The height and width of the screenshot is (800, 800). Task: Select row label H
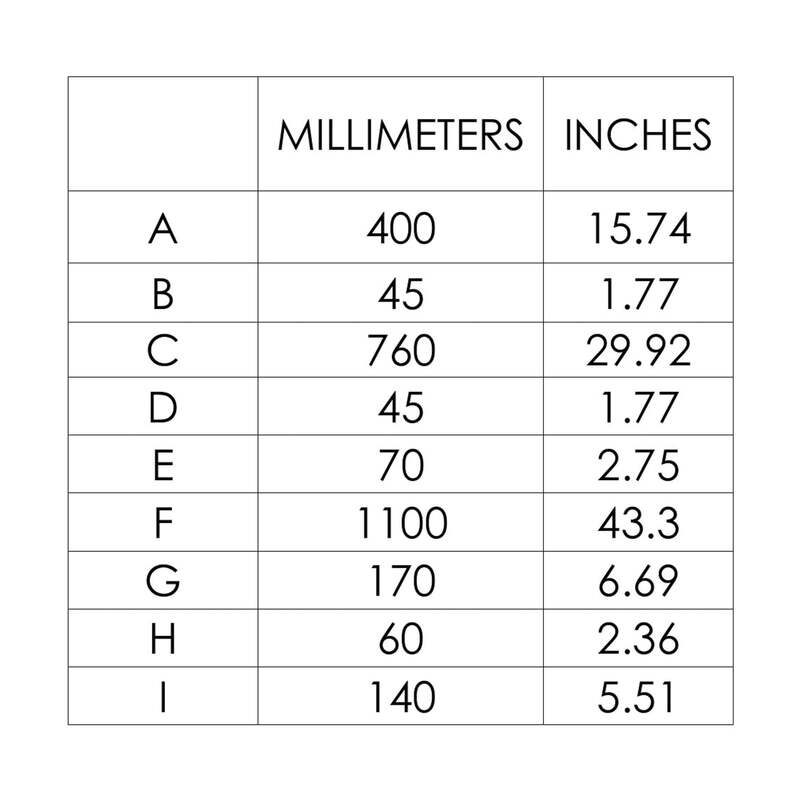pos(163,638)
